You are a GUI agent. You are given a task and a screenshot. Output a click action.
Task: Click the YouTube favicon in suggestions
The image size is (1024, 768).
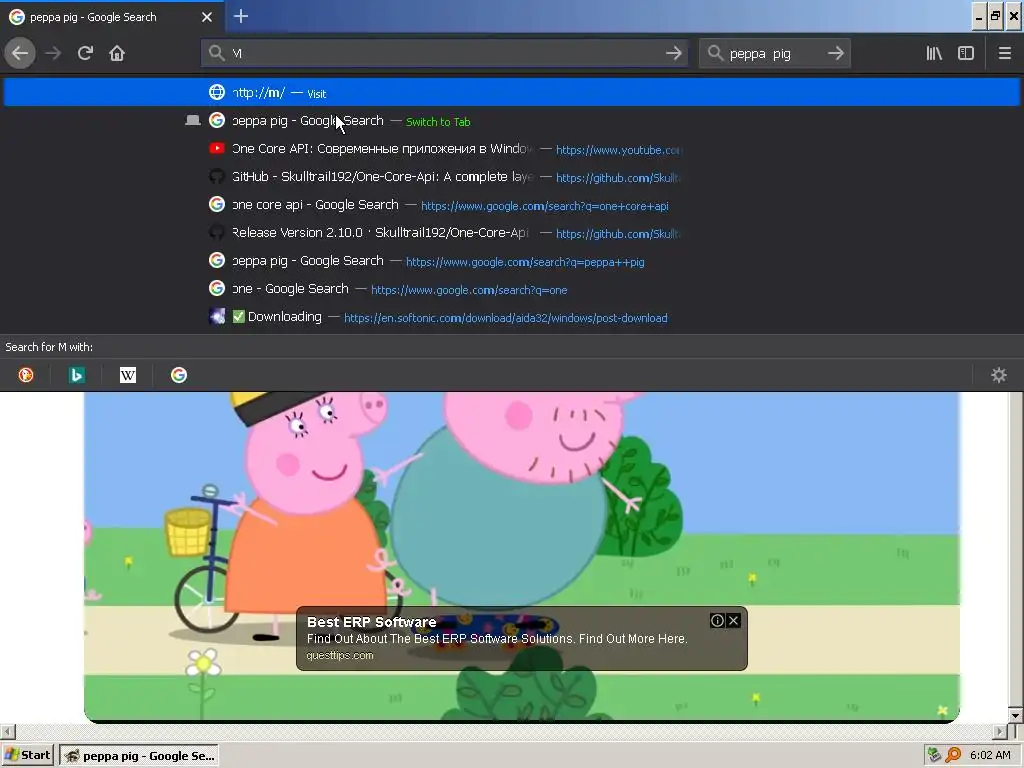217,148
